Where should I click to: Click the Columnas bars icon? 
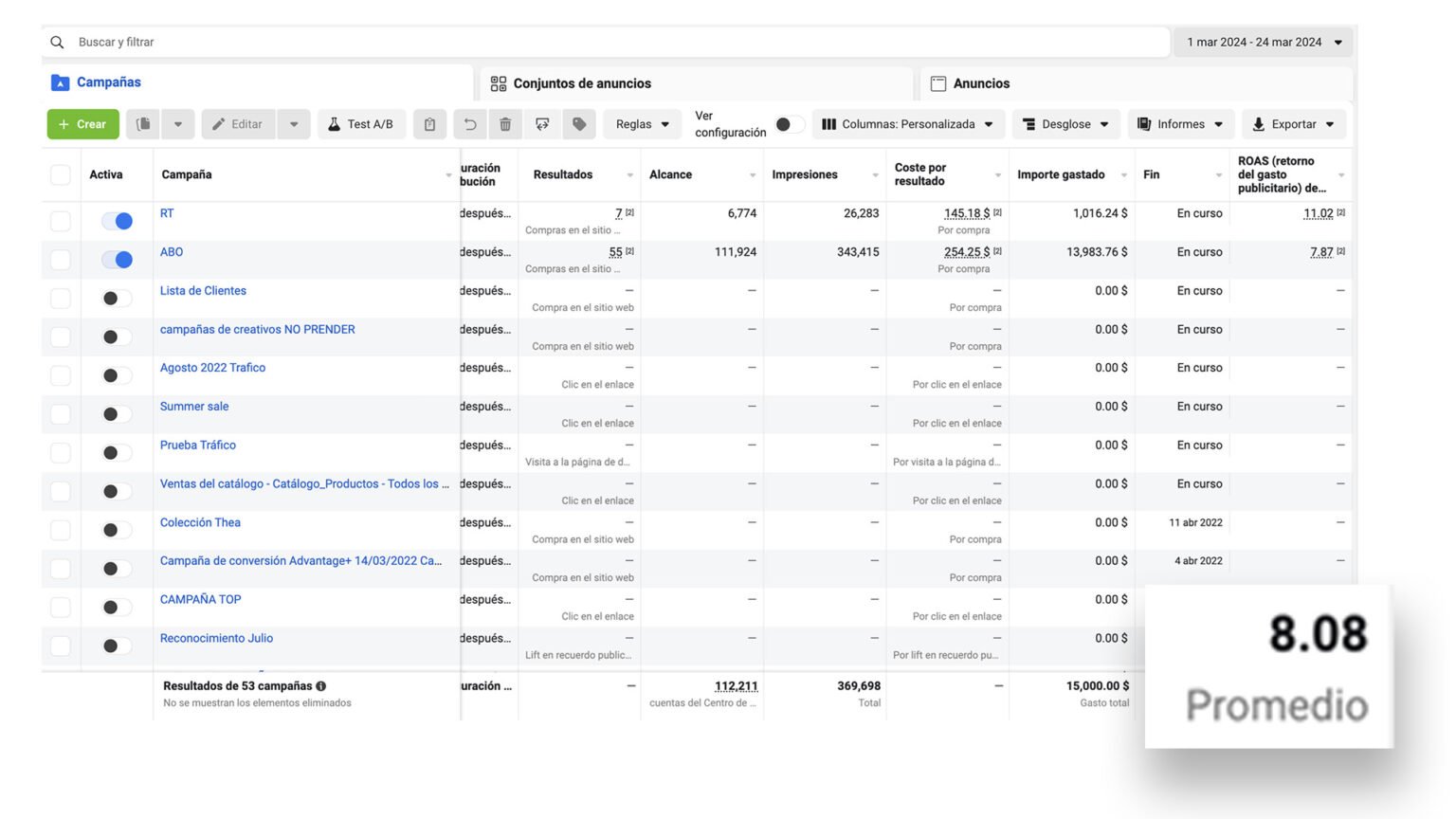tap(828, 124)
